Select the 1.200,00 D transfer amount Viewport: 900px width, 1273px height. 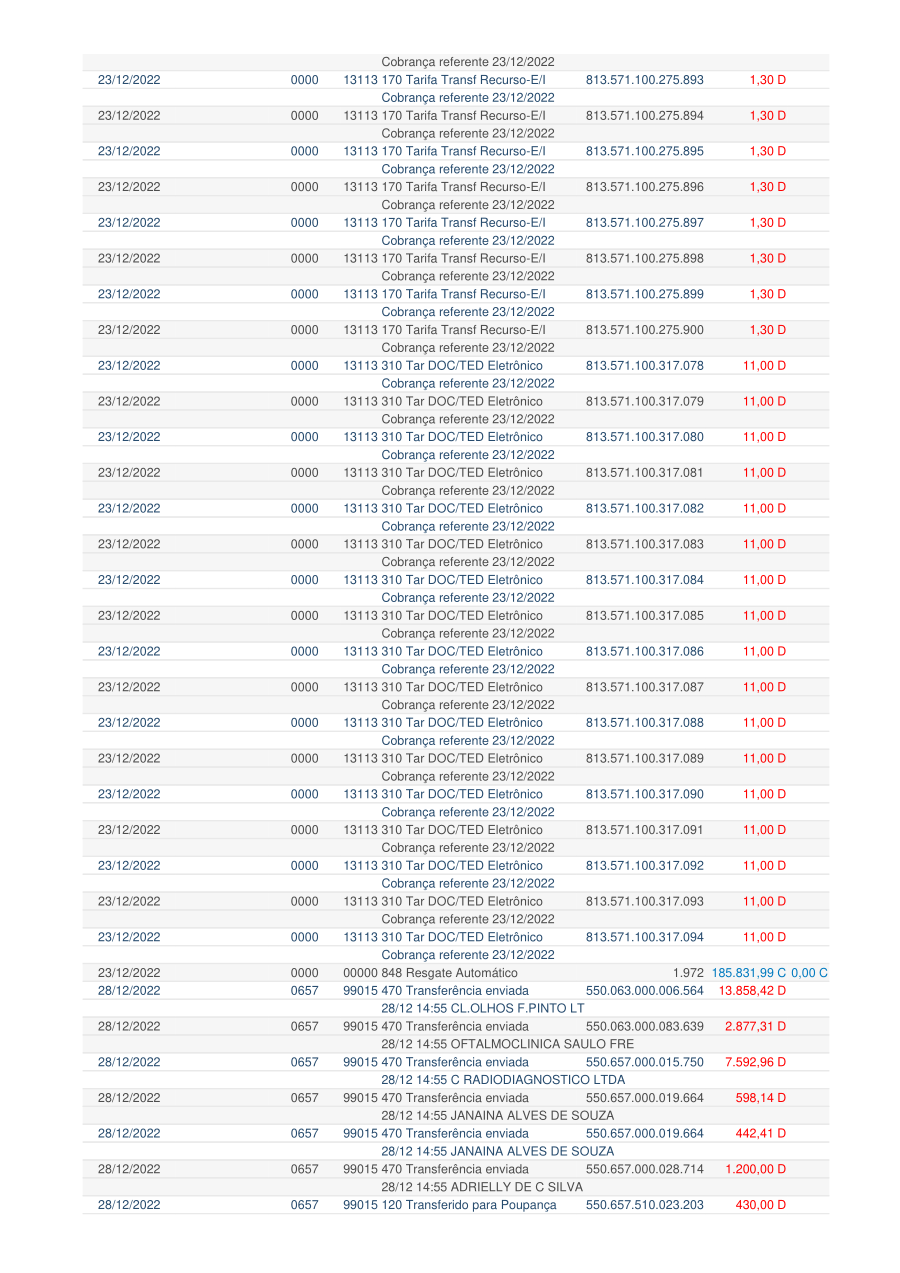755,1169
